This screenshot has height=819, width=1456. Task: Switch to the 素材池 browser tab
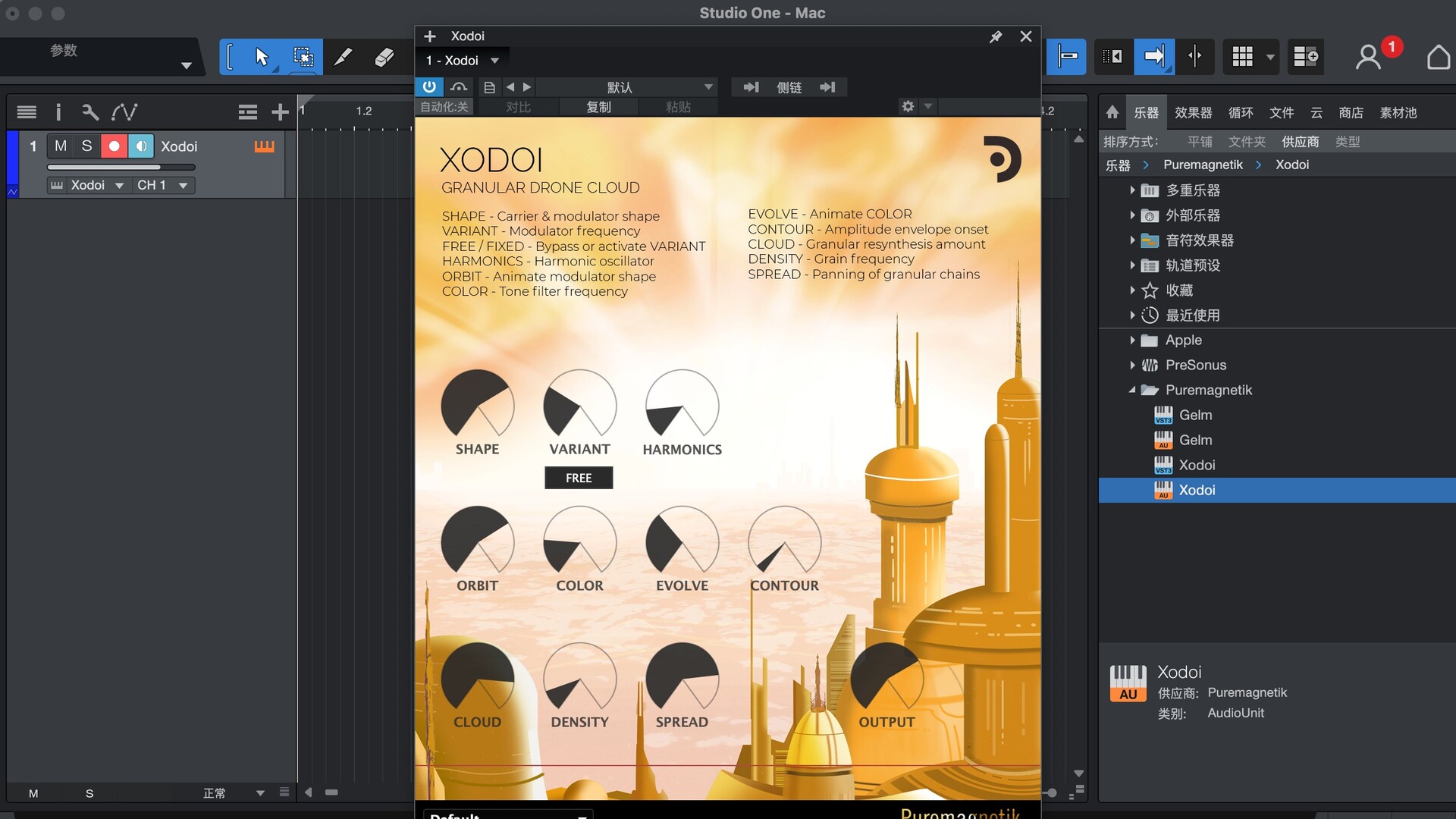tap(1398, 112)
